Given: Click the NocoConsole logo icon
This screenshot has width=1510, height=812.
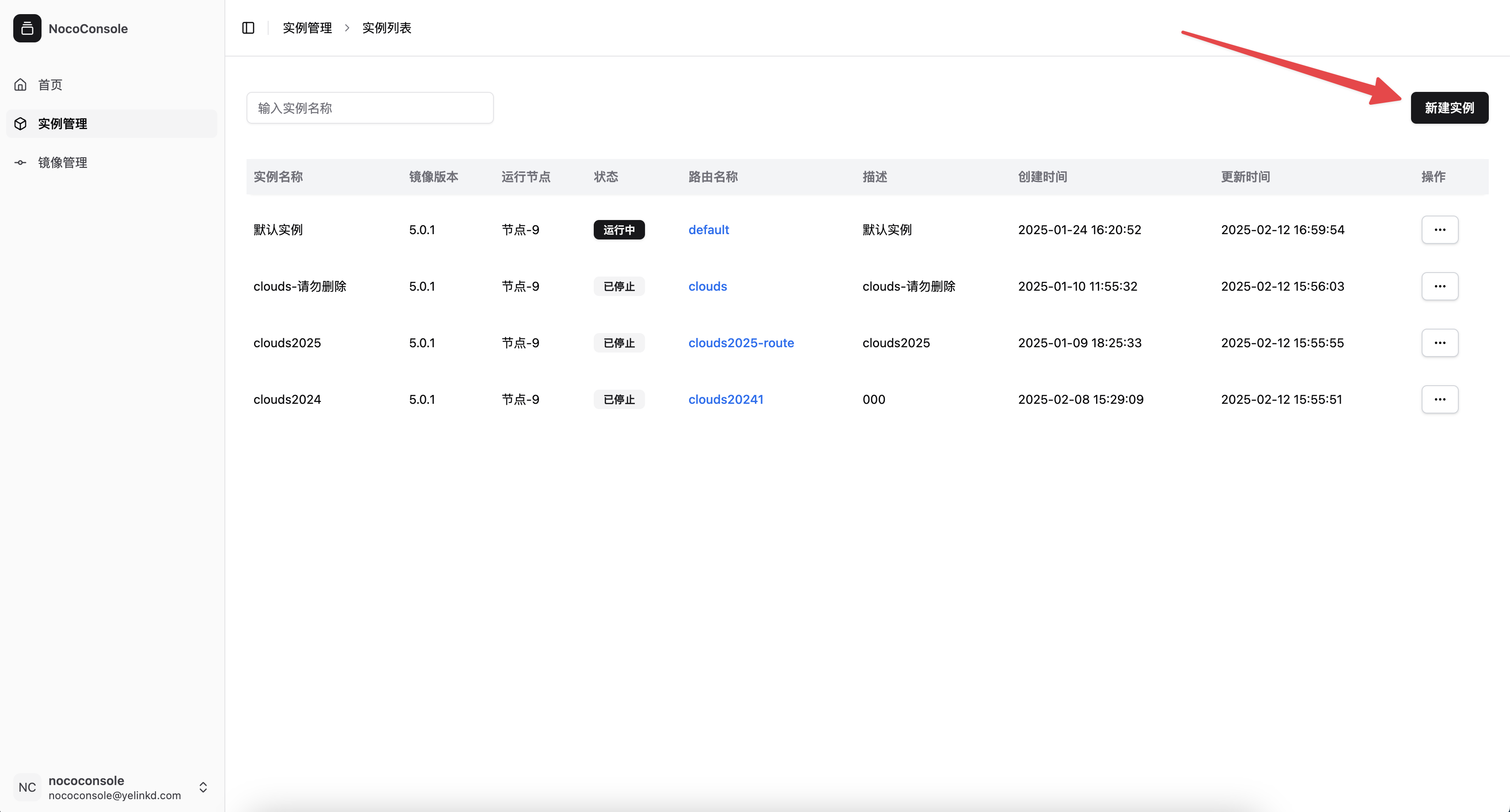Looking at the screenshot, I should pyautogui.click(x=27, y=28).
